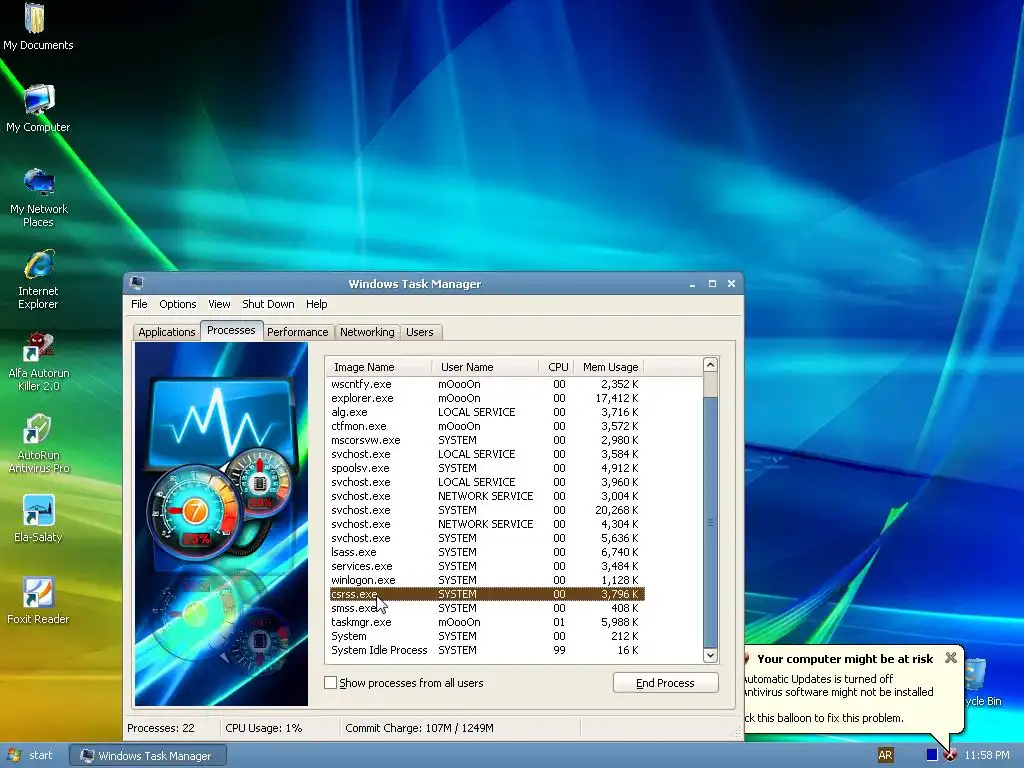Sort processes by User Name column
1024x768 pixels.
click(485, 367)
